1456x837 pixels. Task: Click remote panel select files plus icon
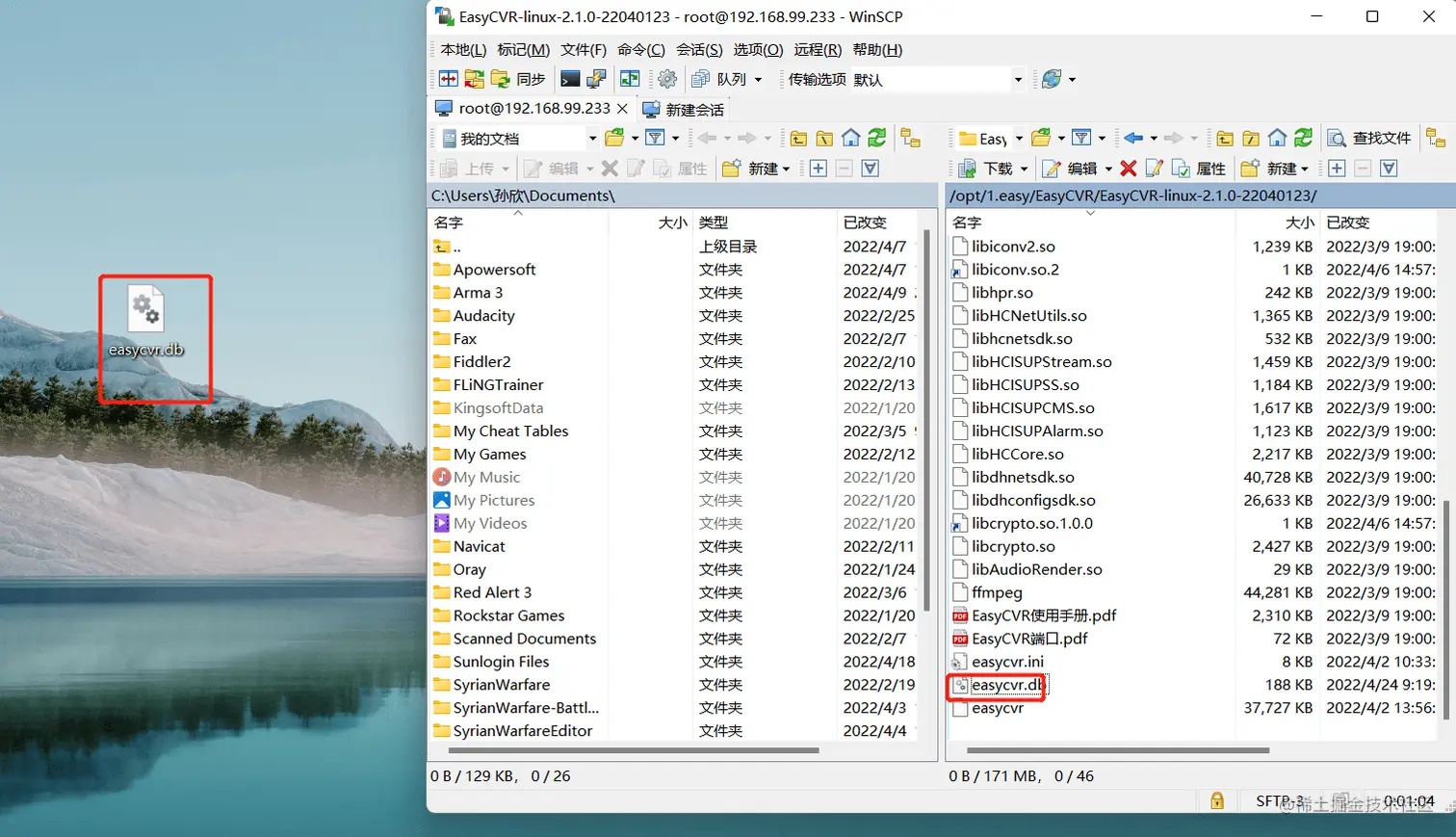point(1337,169)
